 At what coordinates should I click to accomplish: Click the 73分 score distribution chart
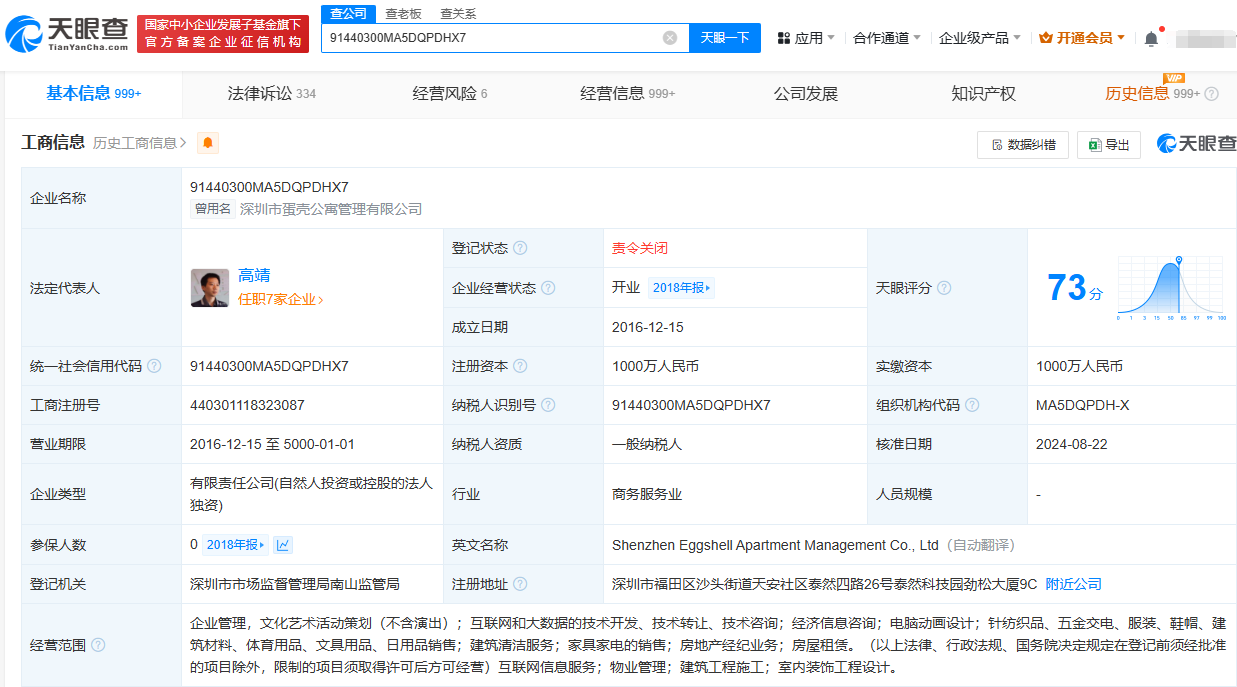coord(1171,288)
